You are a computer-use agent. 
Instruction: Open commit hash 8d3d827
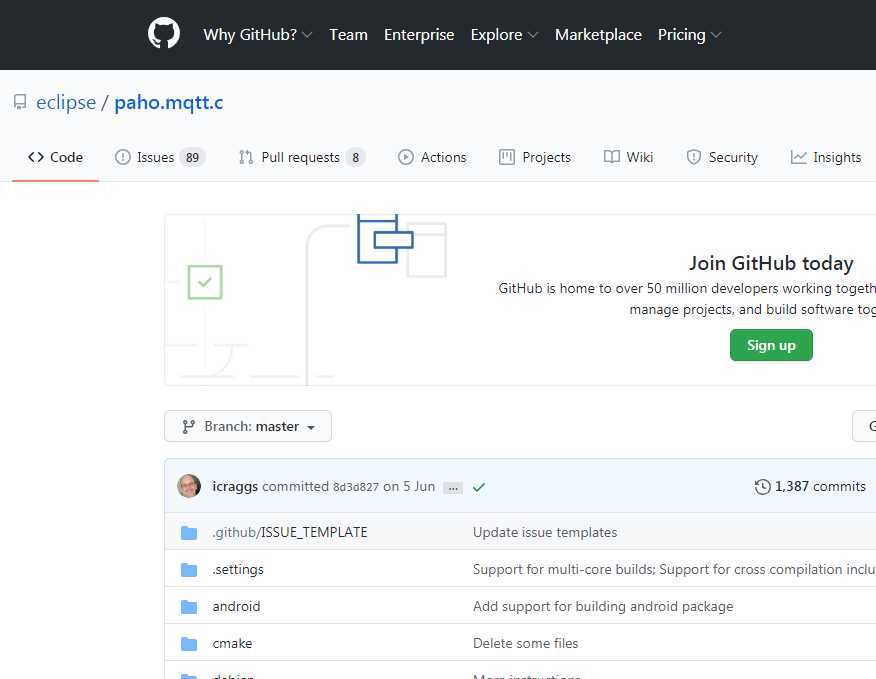pyautogui.click(x=356, y=487)
